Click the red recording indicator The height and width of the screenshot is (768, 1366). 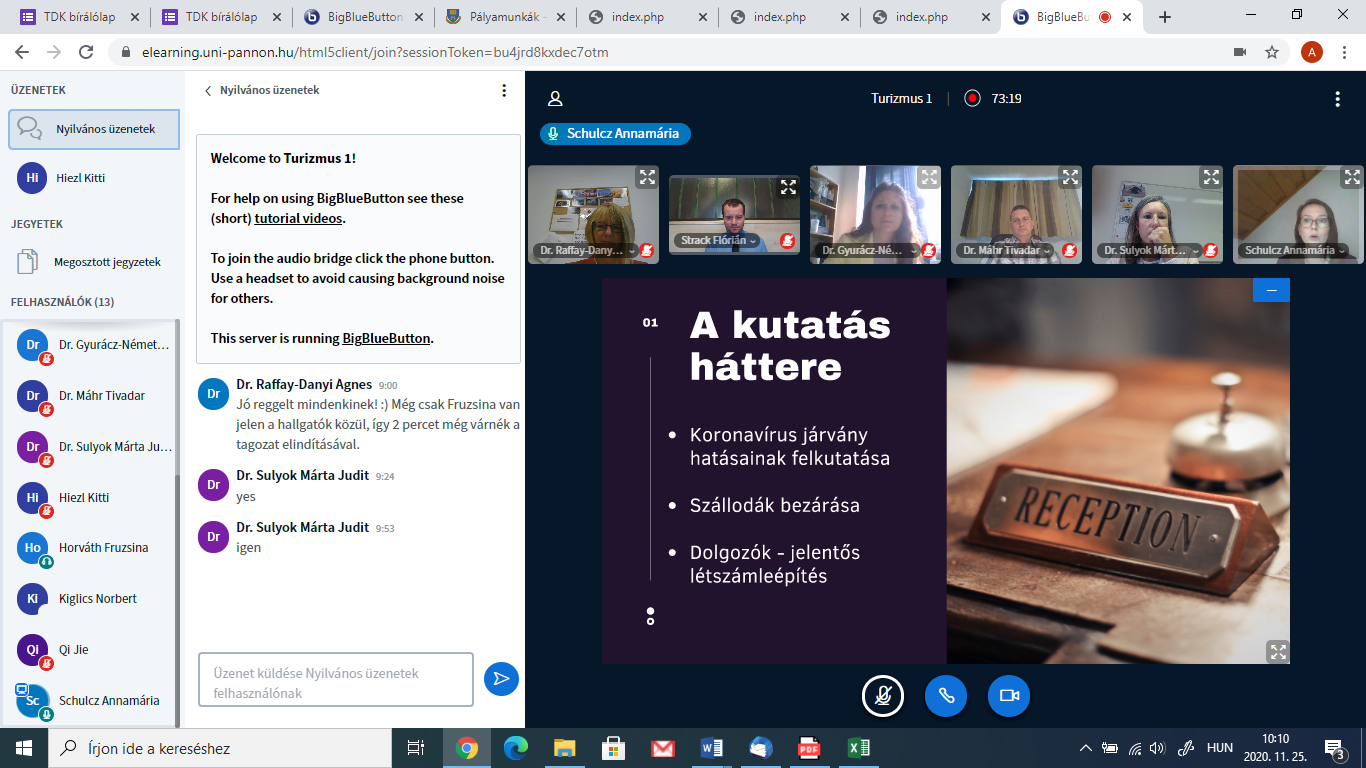click(x=972, y=98)
